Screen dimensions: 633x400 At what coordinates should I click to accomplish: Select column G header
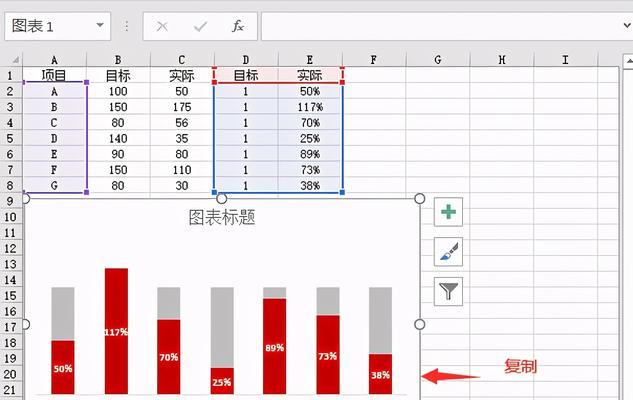tap(438, 60)
